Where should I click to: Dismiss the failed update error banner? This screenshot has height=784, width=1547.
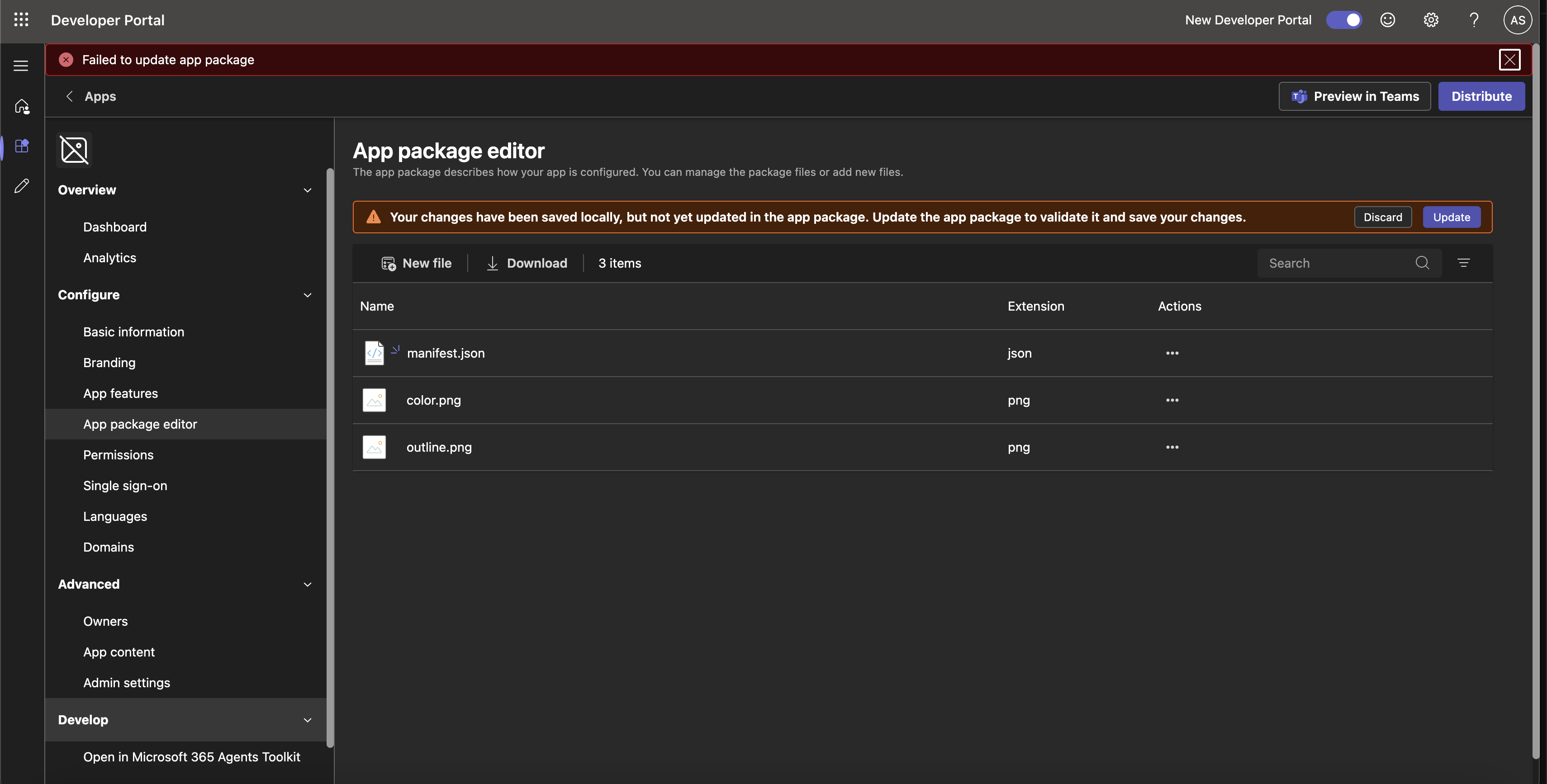point(1509,59)
